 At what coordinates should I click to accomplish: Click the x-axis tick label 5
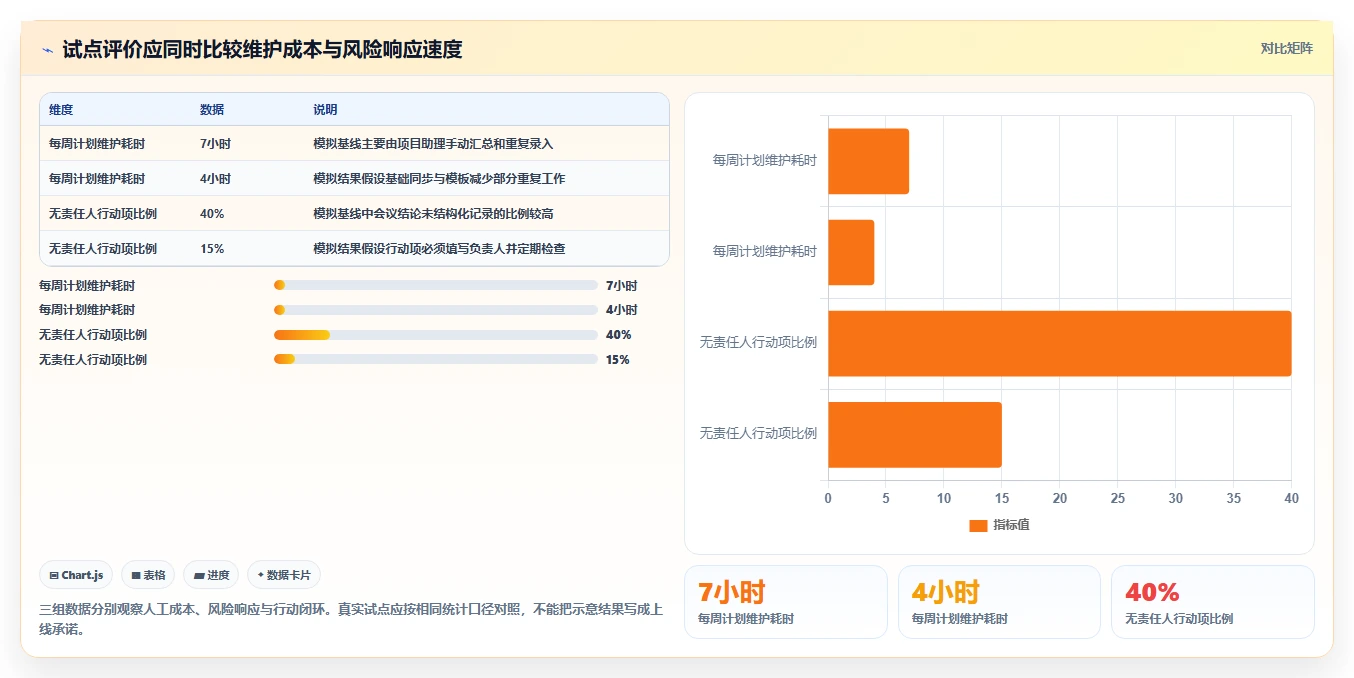[x=886, y=498]
